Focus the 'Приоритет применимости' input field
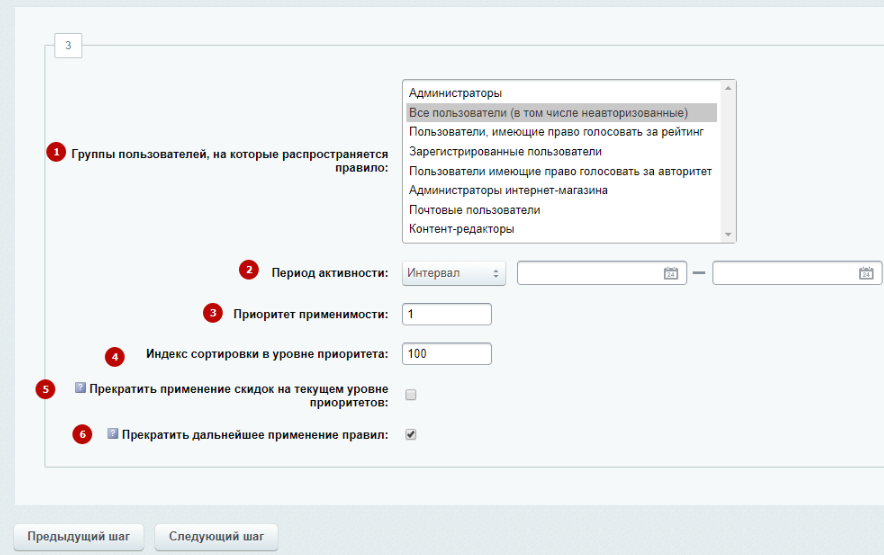The width and height of the screenshot is (884, 555). click(446, 314)
